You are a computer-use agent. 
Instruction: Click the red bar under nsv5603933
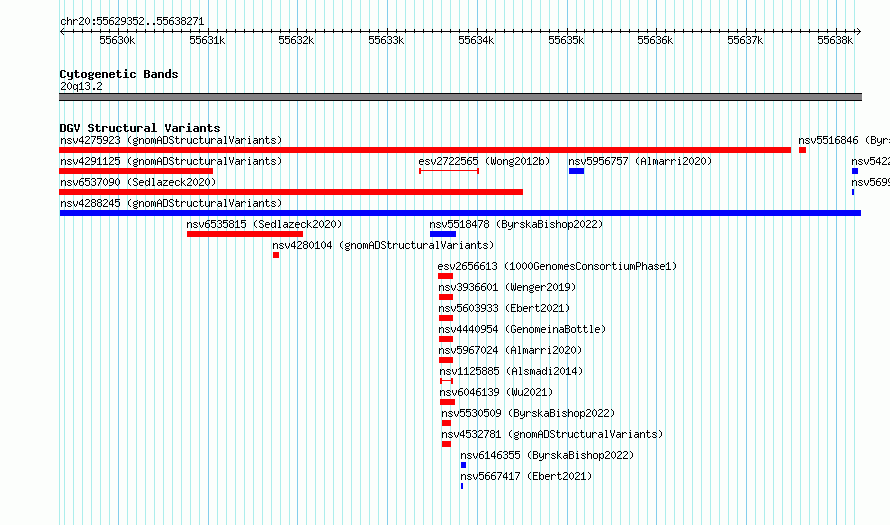click(446, 318)
